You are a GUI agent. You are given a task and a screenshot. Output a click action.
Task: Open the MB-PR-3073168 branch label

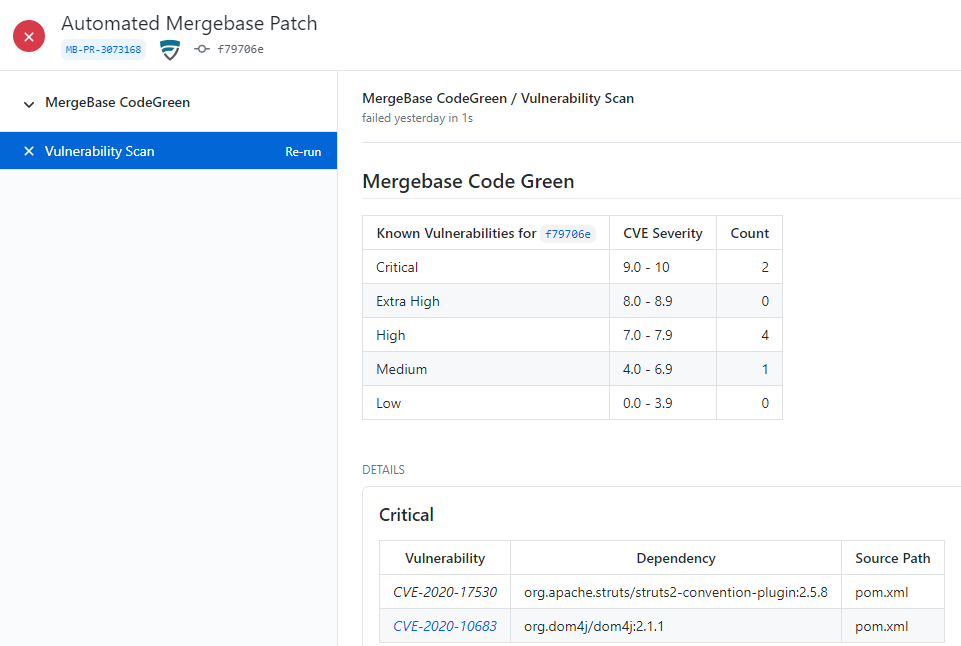point(104,49)
